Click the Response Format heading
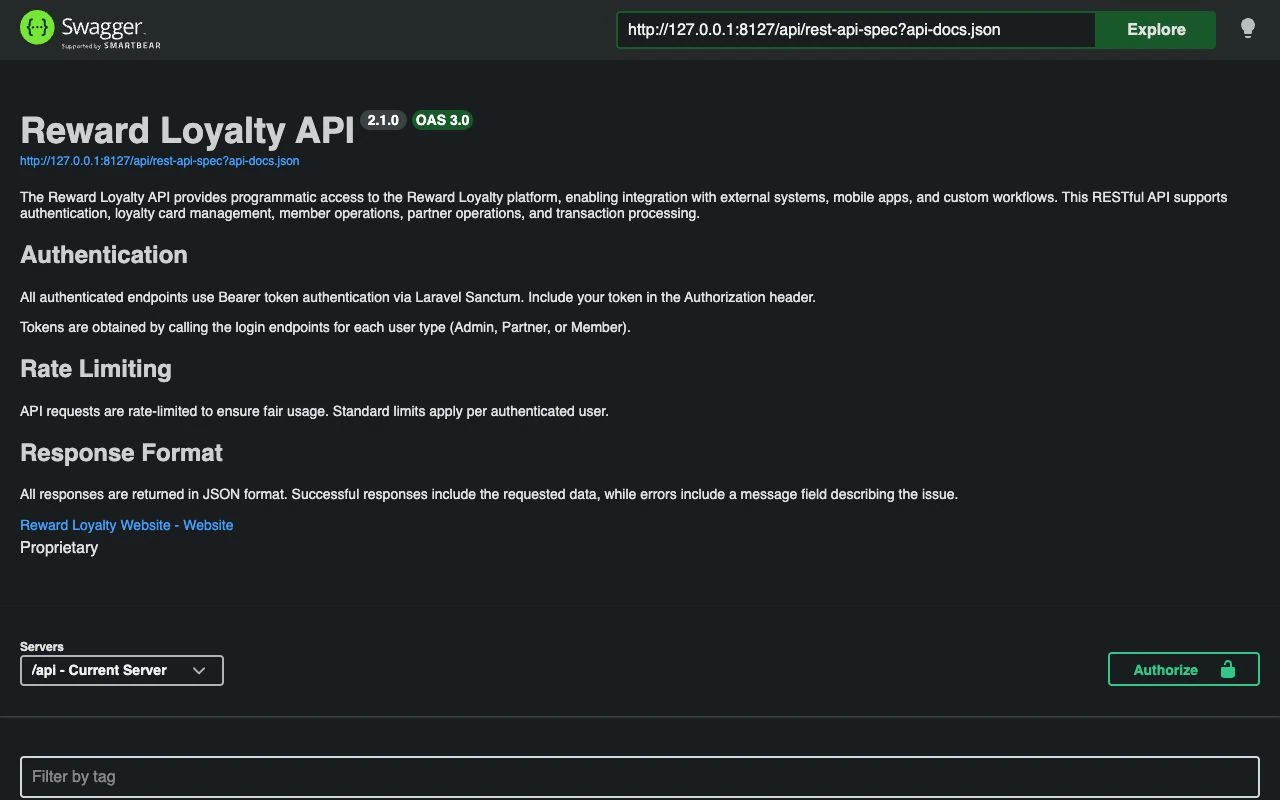The image size is (1280, 800). (x=121, y=453)
